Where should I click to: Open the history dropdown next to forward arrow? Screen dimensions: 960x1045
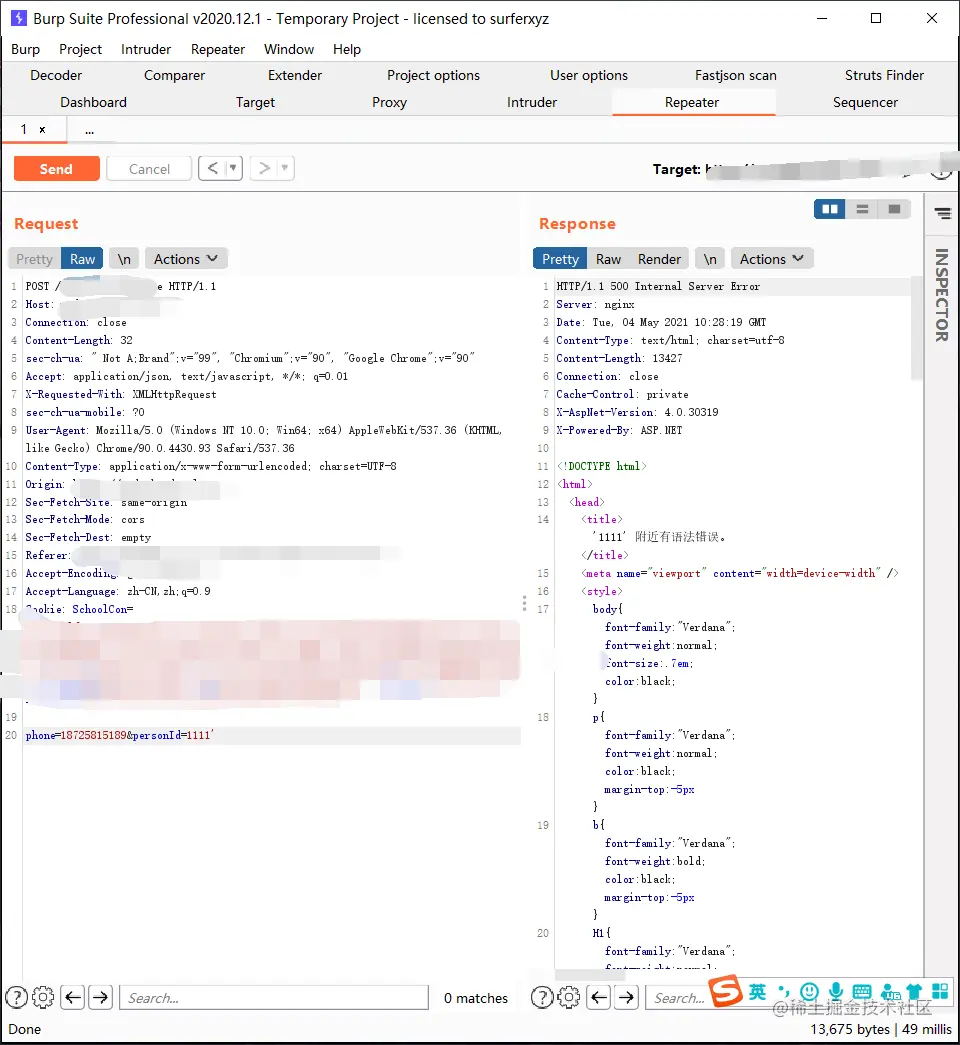pyautogui.click(x=285, y=168)
